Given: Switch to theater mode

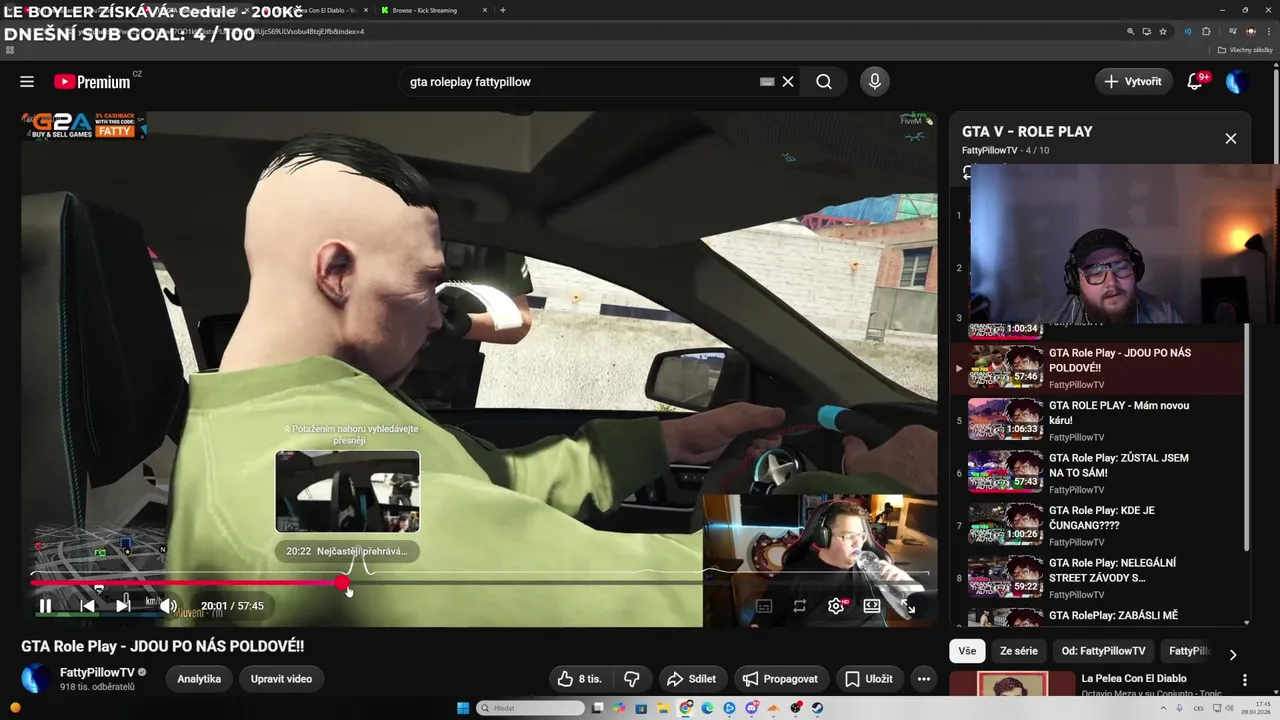Looking at the screenshot, I should pyautogui.click(x=872, y=606).
